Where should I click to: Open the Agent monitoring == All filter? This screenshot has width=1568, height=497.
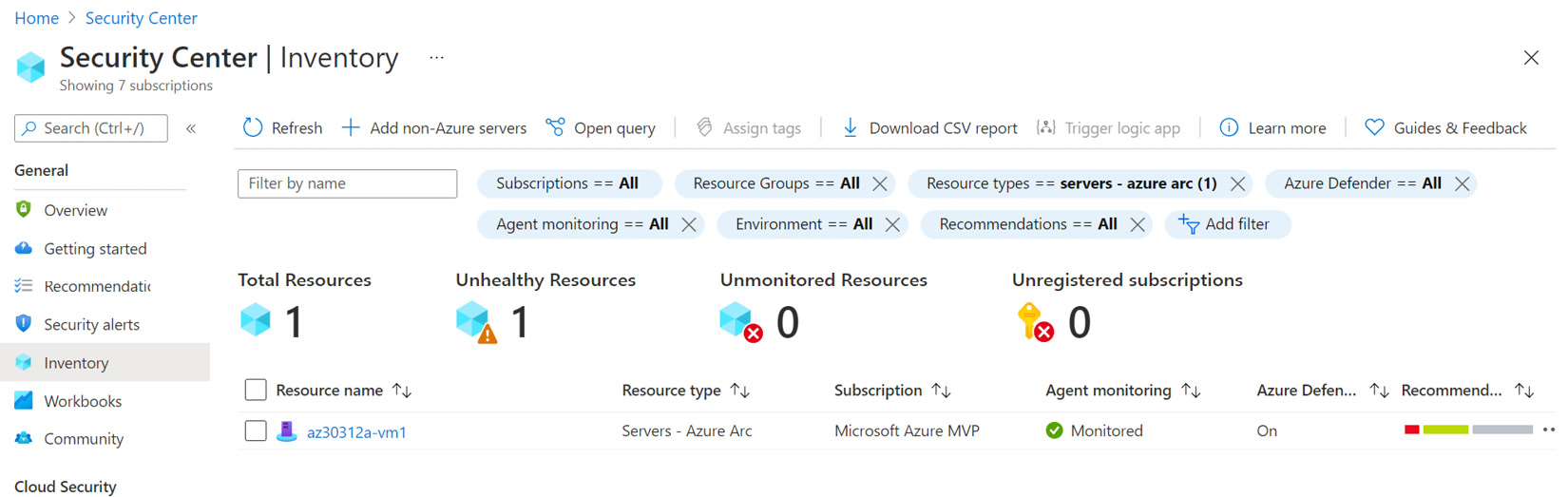point(582,224)
